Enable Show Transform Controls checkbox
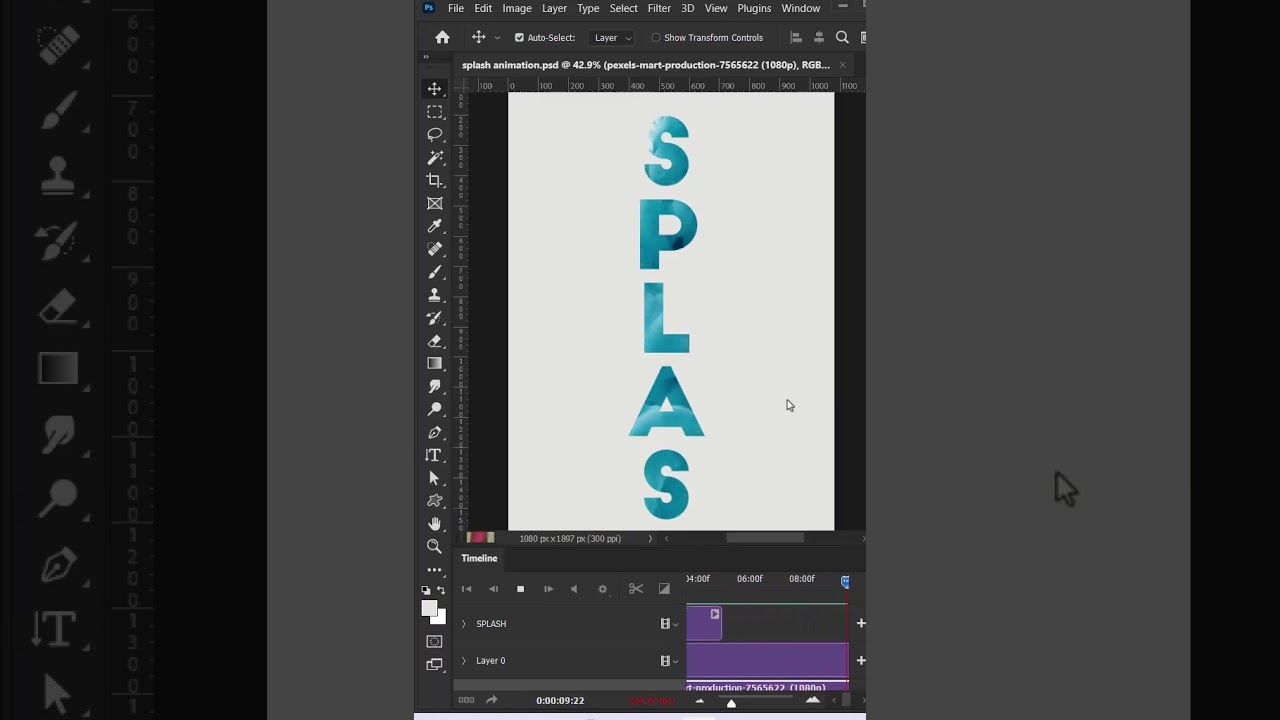 (x=656, y=38)
